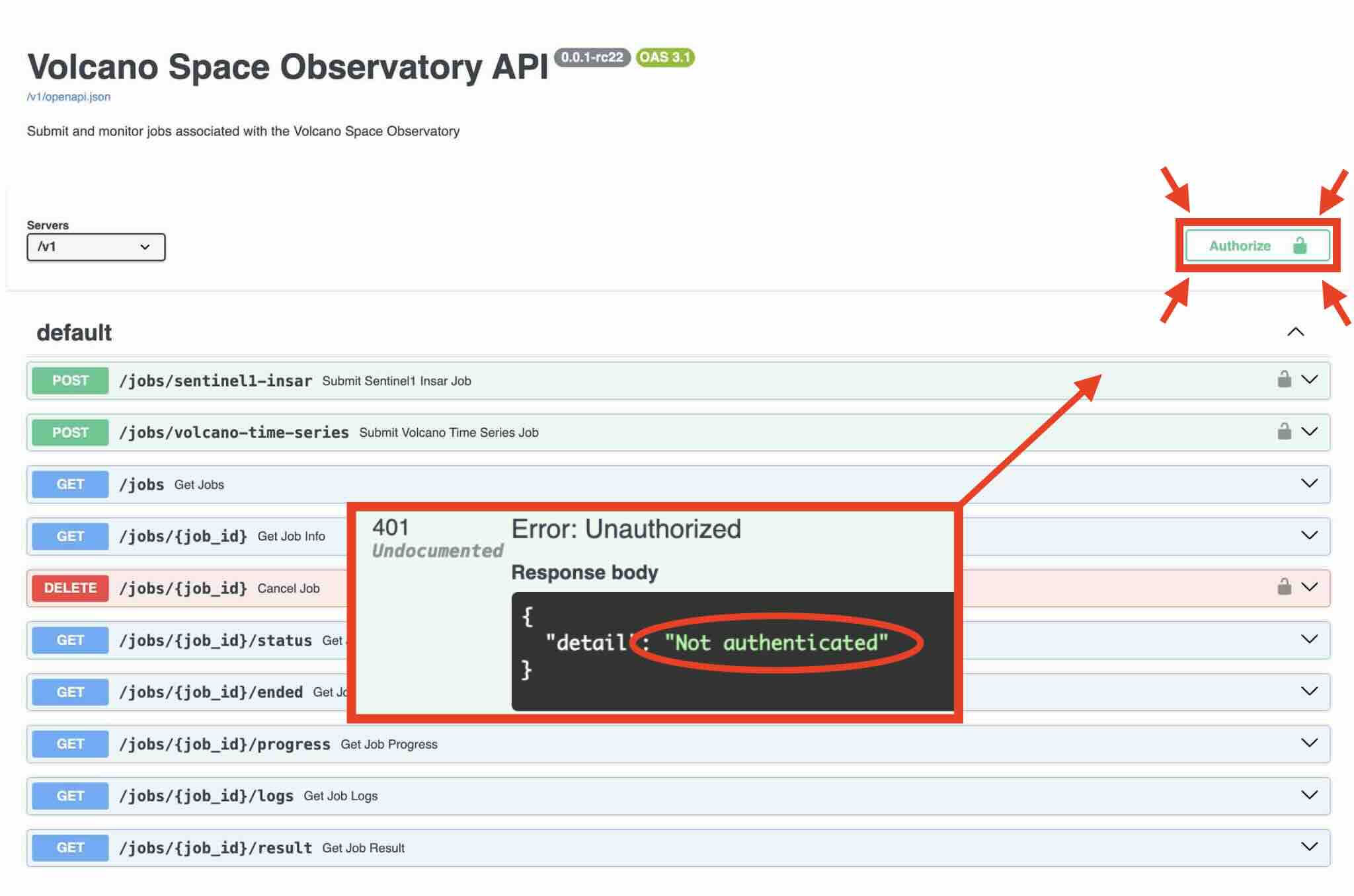Open the /v1/openapi.json link
The height and width of the screenshot is (896, 1354).
[x=69, y=96]
